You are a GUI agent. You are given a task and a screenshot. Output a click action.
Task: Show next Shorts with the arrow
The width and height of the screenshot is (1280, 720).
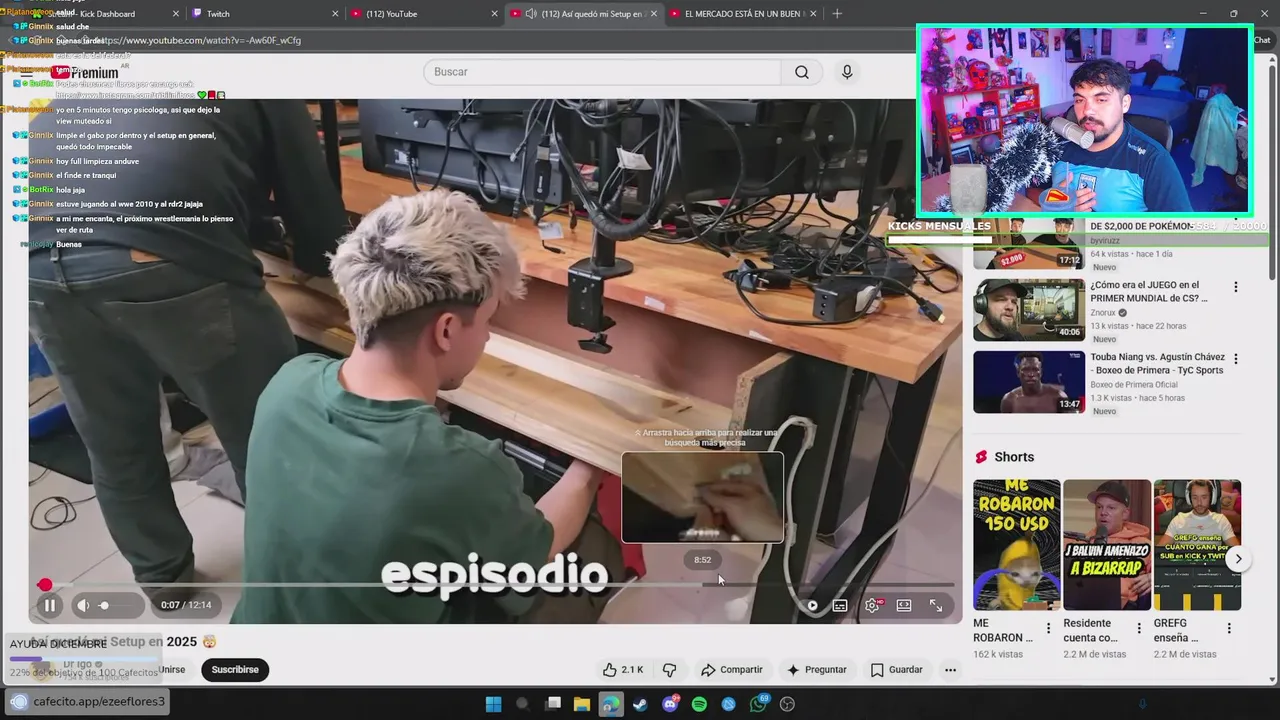click(1238, 559)
